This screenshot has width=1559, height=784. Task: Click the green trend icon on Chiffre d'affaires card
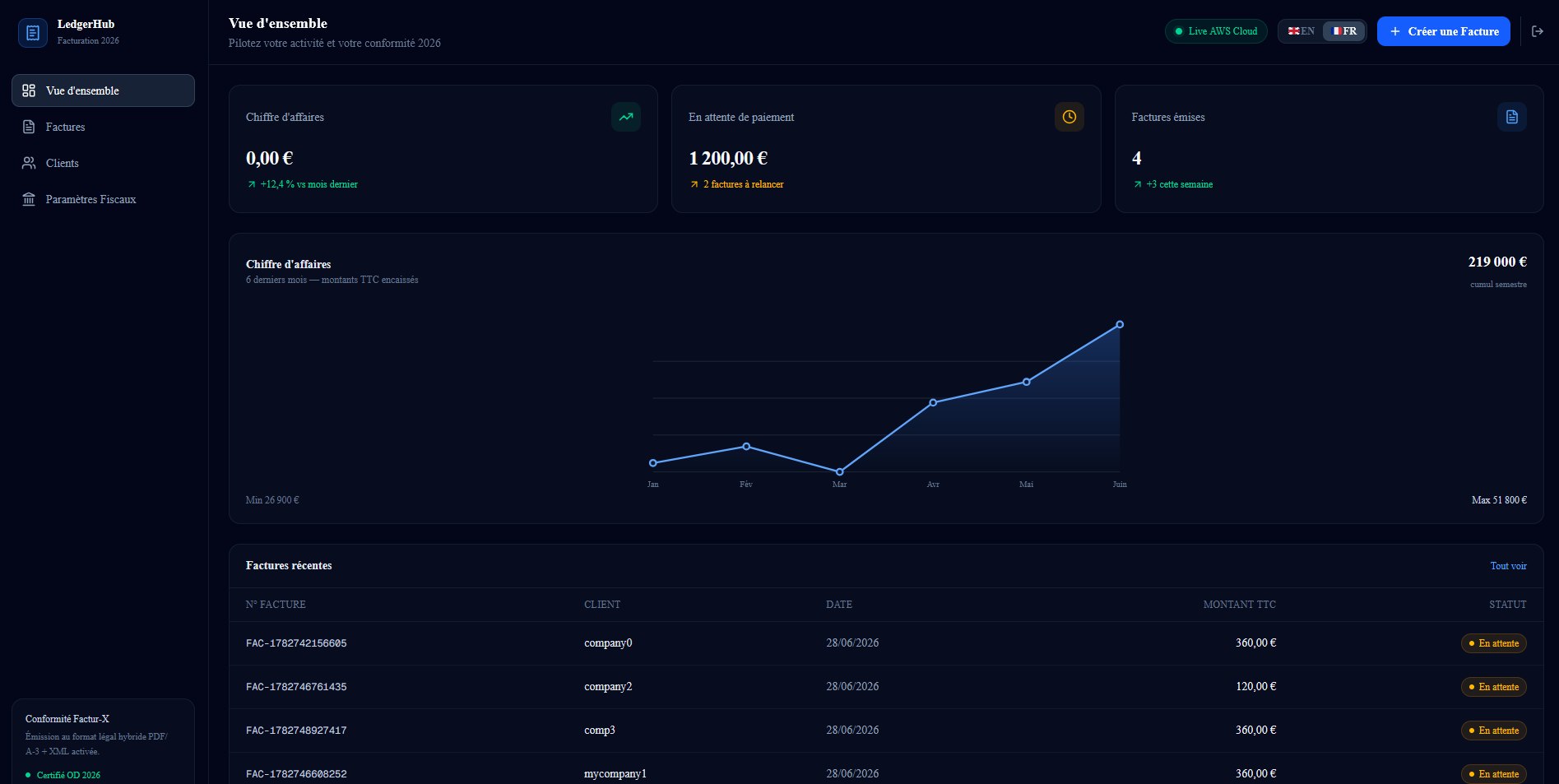pos(626,117)
